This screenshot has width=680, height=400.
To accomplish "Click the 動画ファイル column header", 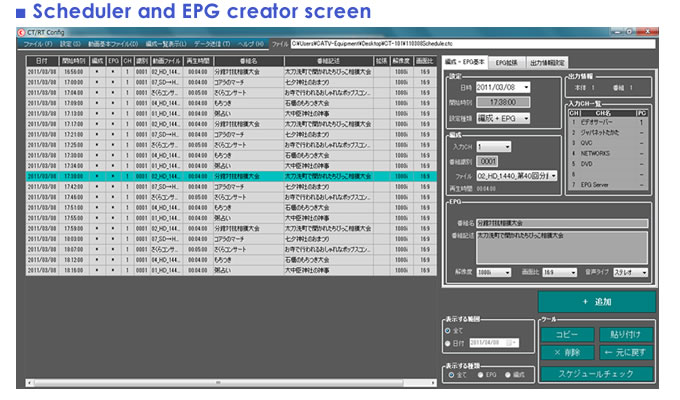I will 166,61.
